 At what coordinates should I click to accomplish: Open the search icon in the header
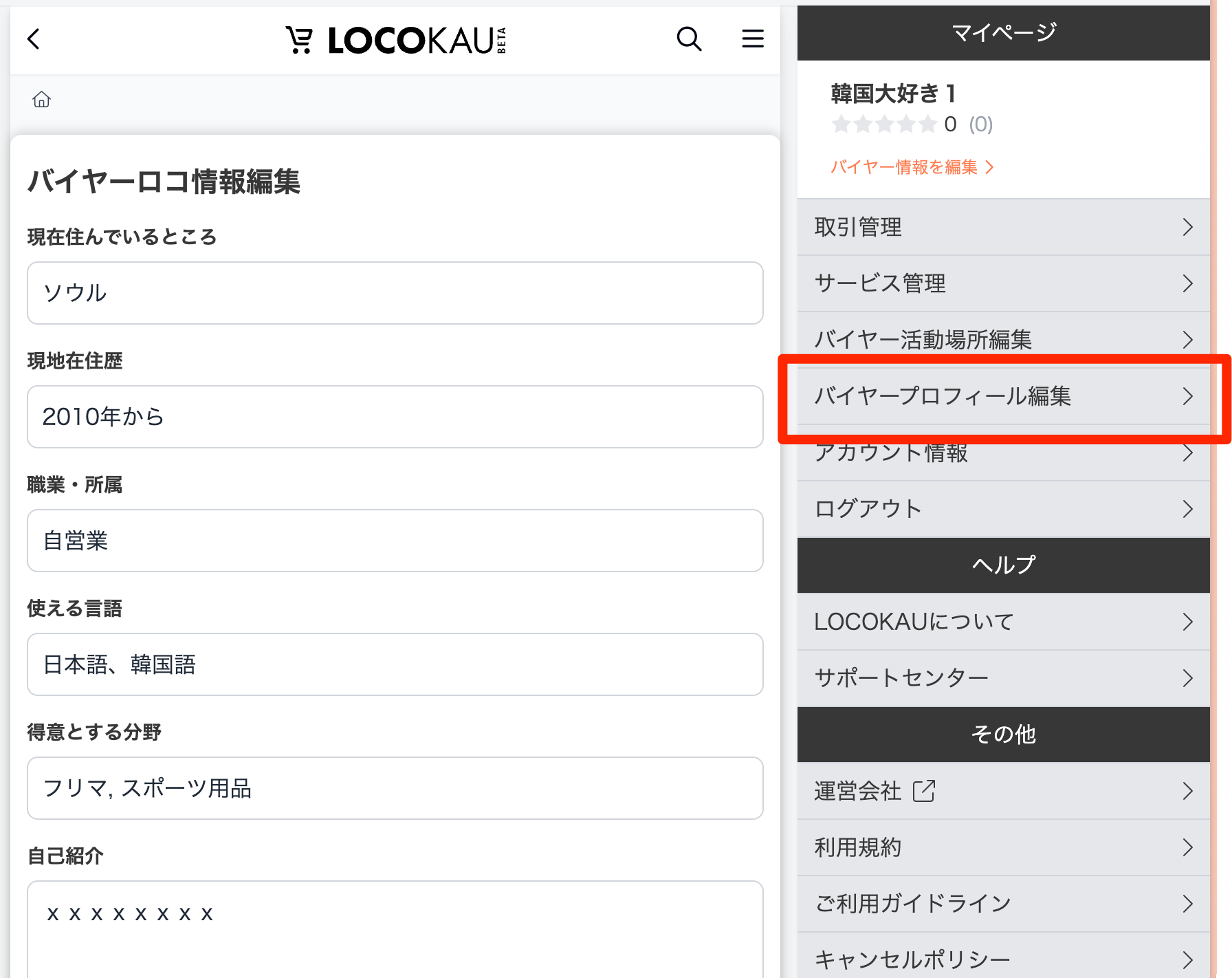point(689,39)
